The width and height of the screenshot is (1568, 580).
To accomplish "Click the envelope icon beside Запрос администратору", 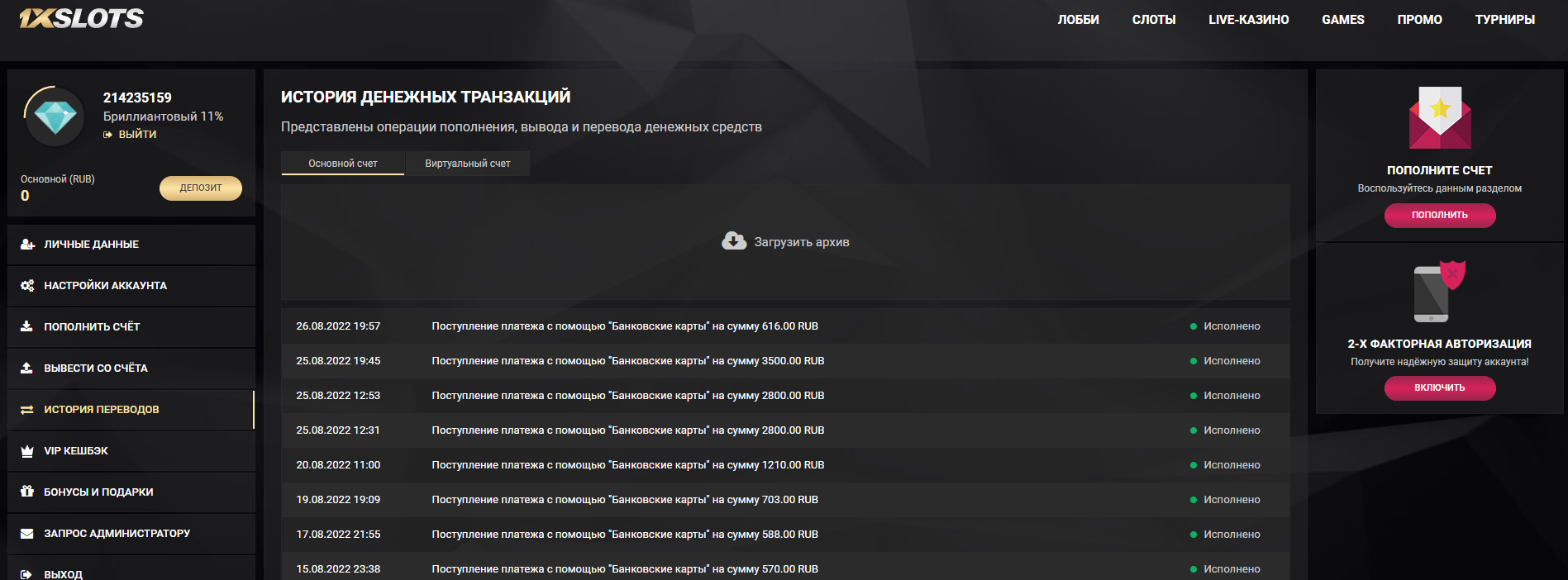I will click(x=27, y=534).
